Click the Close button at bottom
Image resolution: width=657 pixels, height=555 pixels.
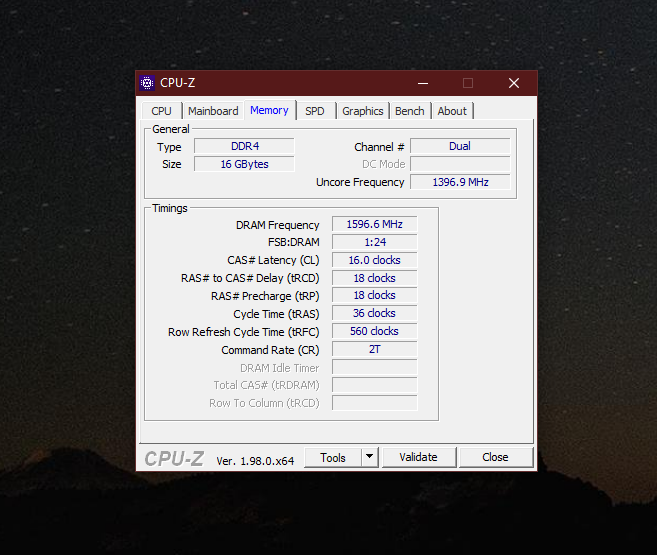pyautogui.click(x=496, y=457)
